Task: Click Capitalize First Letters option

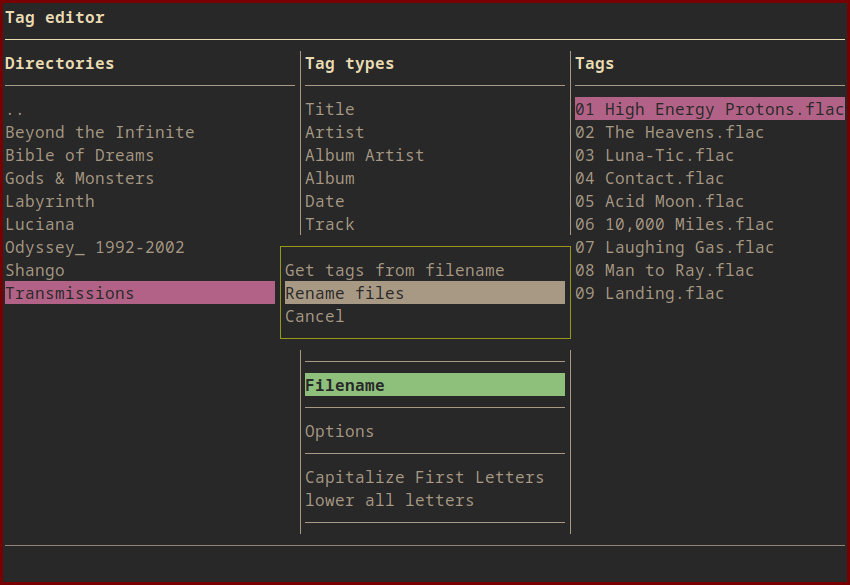Action: pyautogui.click(x=425, y=477)
